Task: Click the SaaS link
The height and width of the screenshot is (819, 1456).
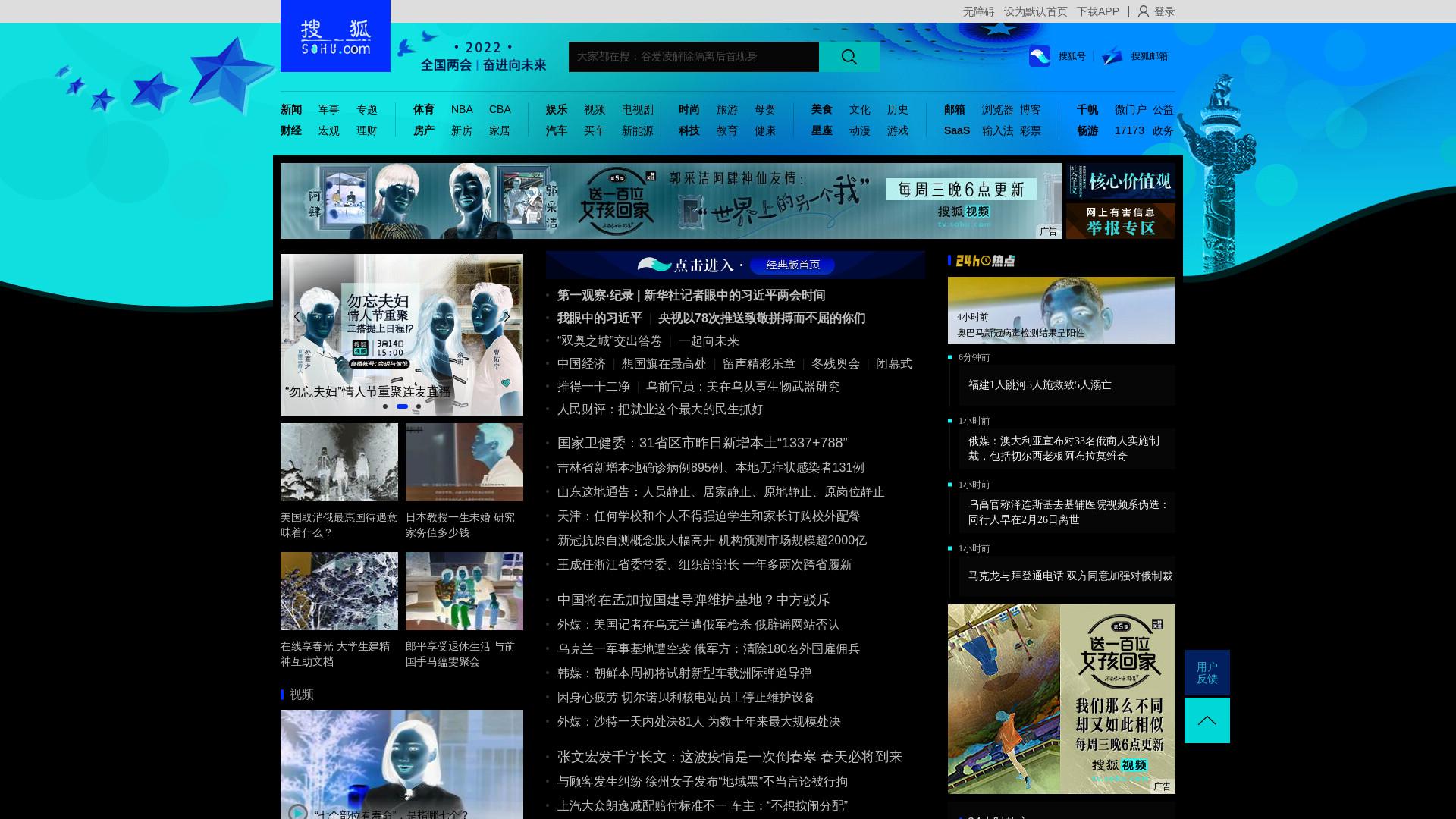Action: click(x=957, y=130)
